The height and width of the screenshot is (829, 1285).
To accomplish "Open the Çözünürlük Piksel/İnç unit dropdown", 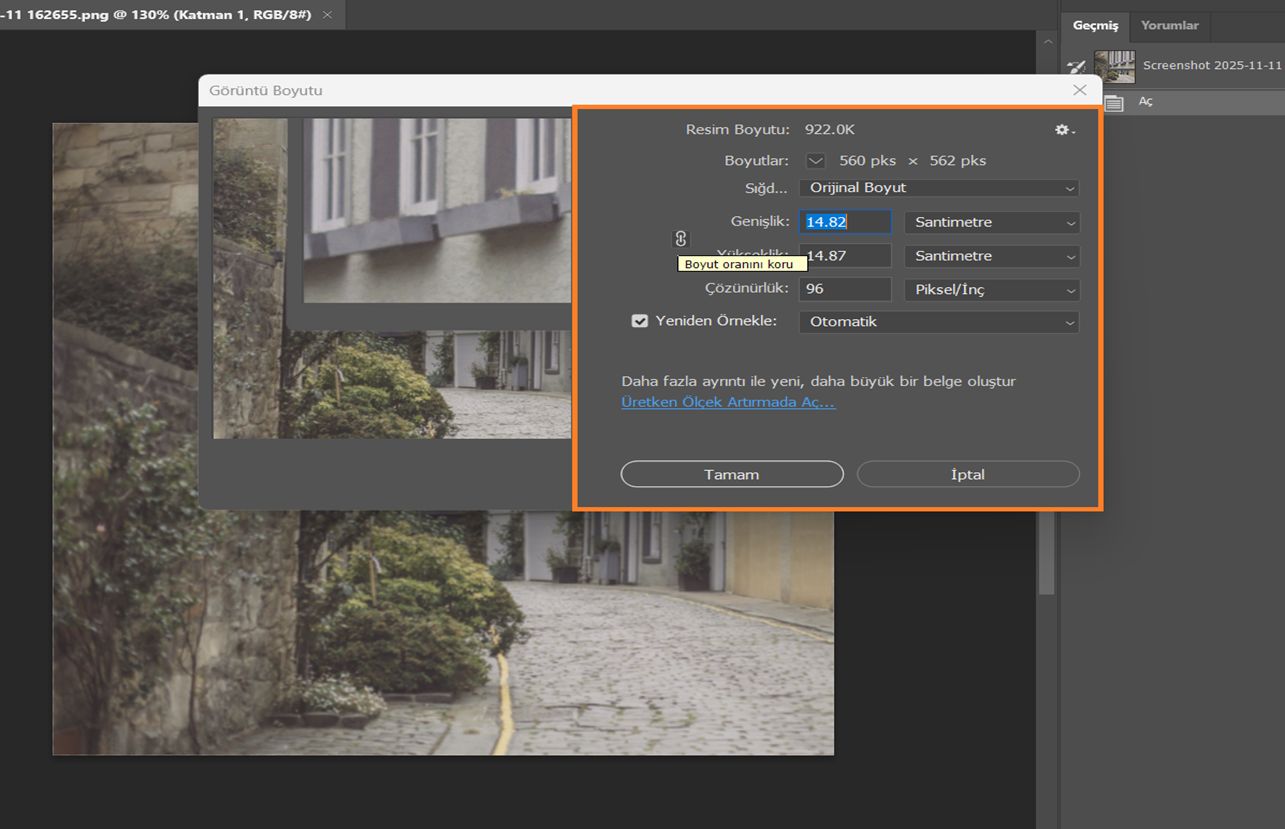I will [991, 290].
